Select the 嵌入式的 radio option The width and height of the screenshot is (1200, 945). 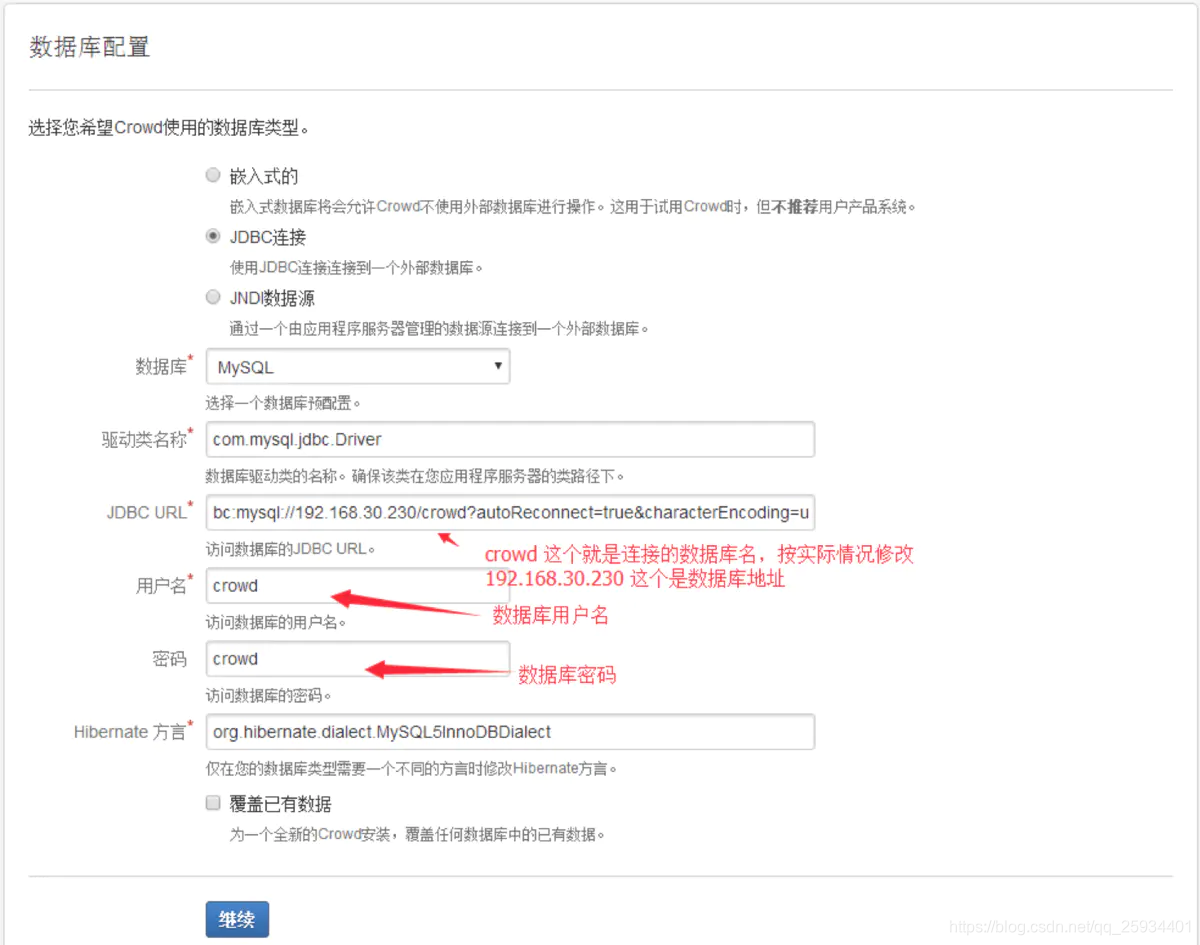[212, 175]
